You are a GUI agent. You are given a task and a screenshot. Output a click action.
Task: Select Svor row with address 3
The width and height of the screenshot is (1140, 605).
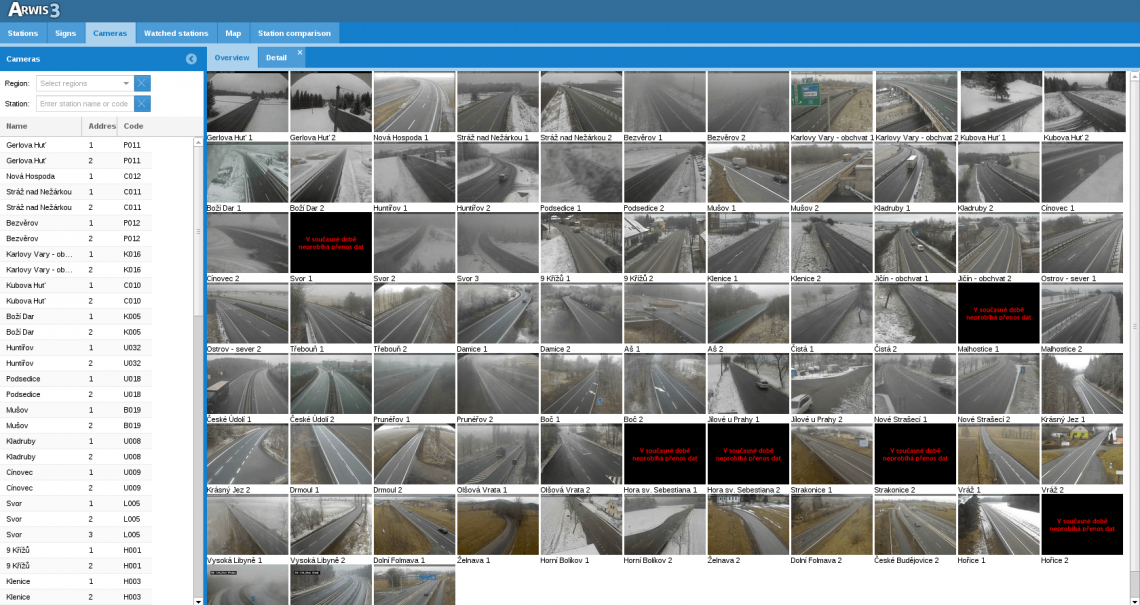tap(76, 534)
